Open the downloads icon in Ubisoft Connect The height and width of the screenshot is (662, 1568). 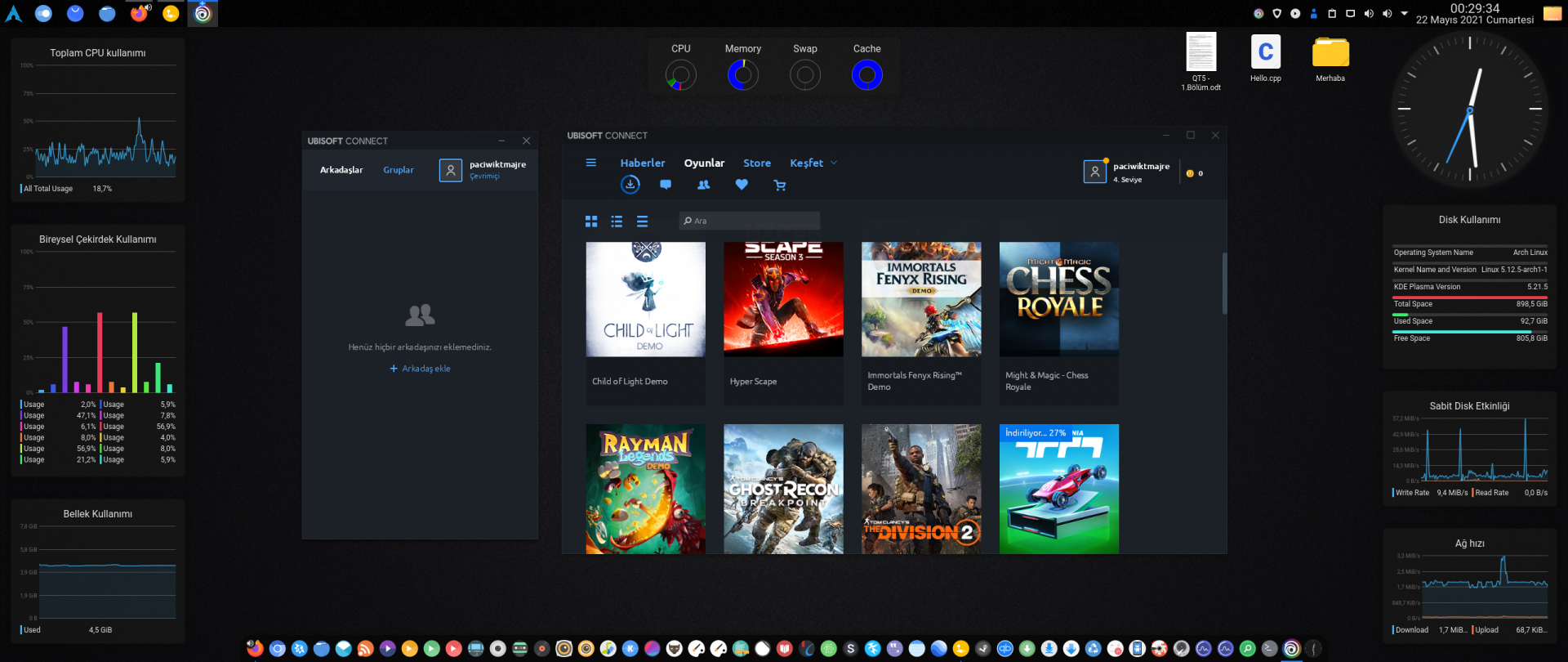click(630, 185)
